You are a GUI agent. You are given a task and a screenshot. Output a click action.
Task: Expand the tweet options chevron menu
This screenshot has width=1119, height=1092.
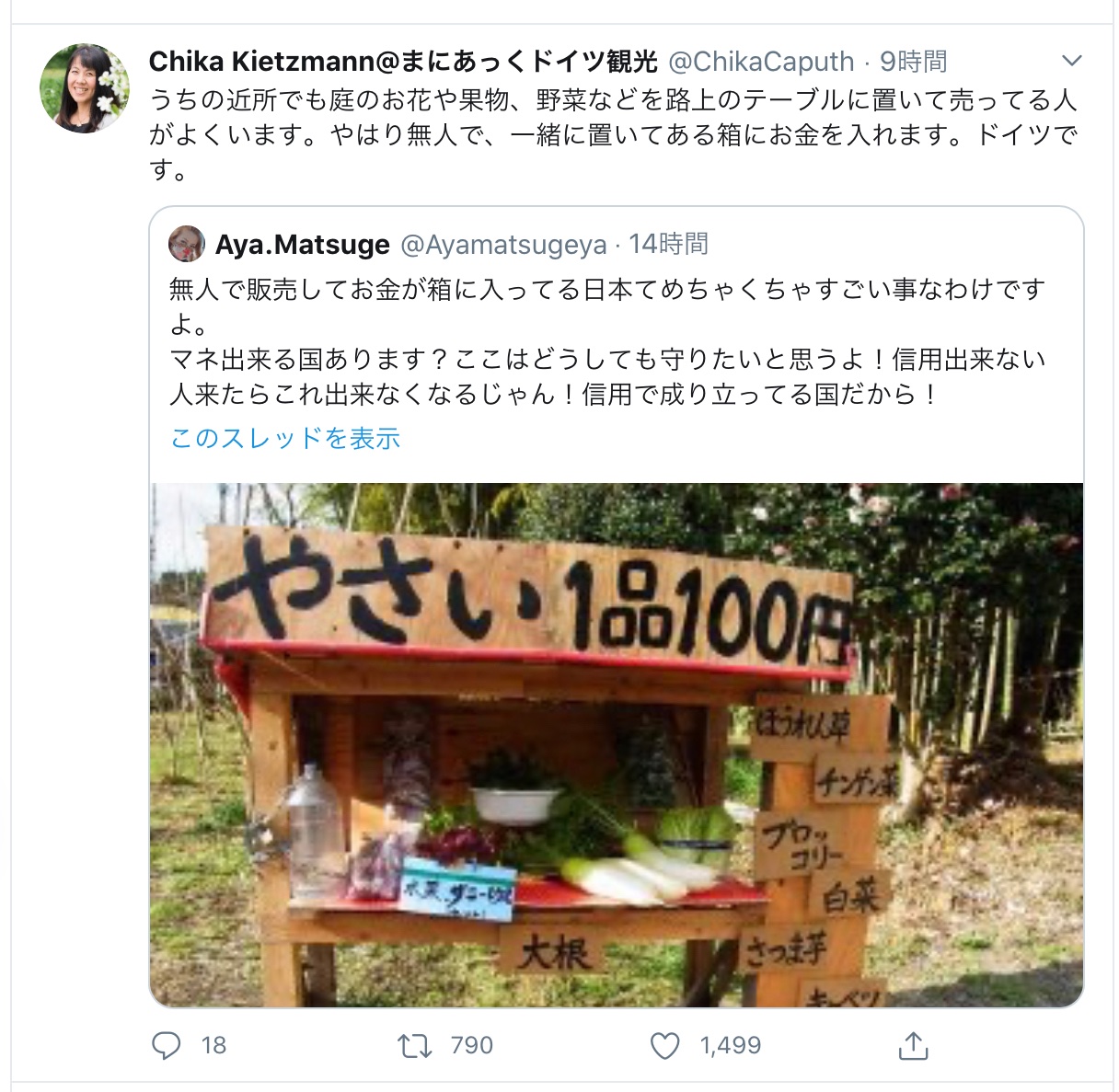[1071, 61]
